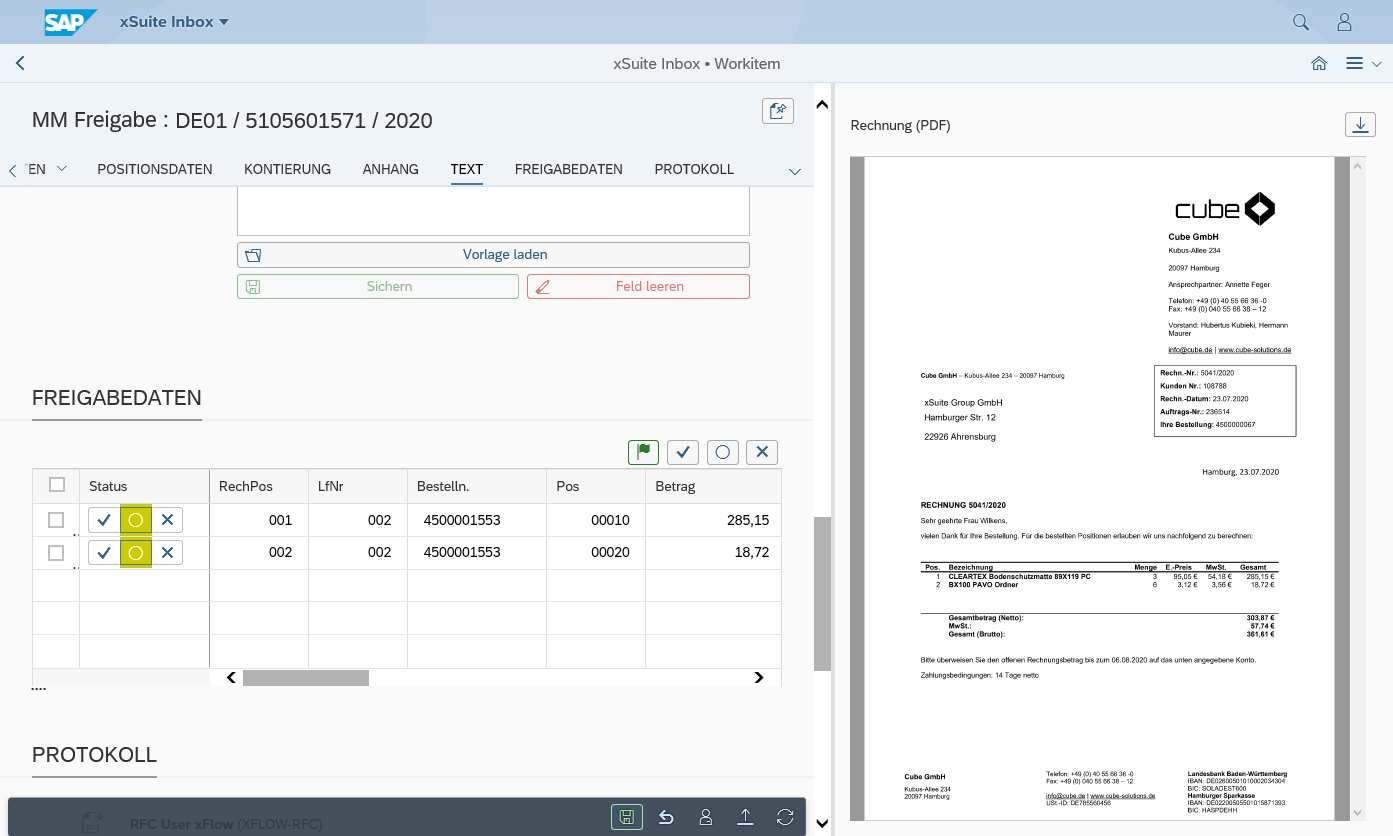1393x836 pixels.
Task: Click the undo arrow icon in footer toolbar
Action: (666, 817)
